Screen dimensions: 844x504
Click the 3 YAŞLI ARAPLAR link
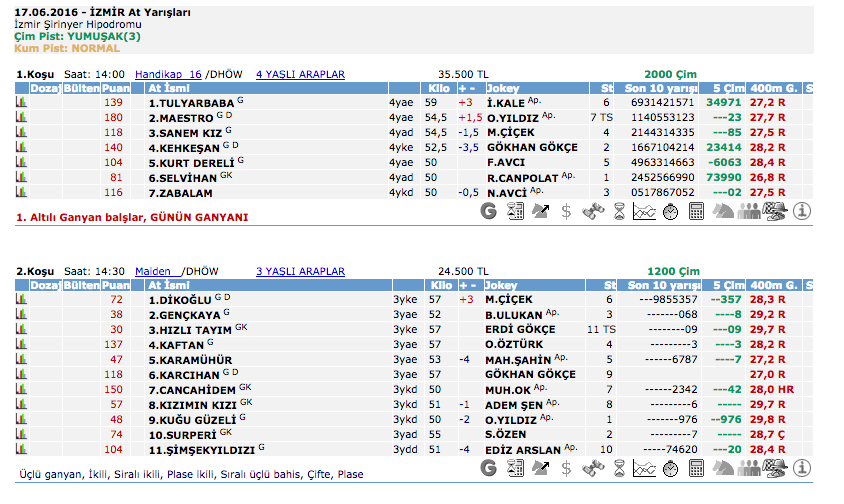[300, 271]
